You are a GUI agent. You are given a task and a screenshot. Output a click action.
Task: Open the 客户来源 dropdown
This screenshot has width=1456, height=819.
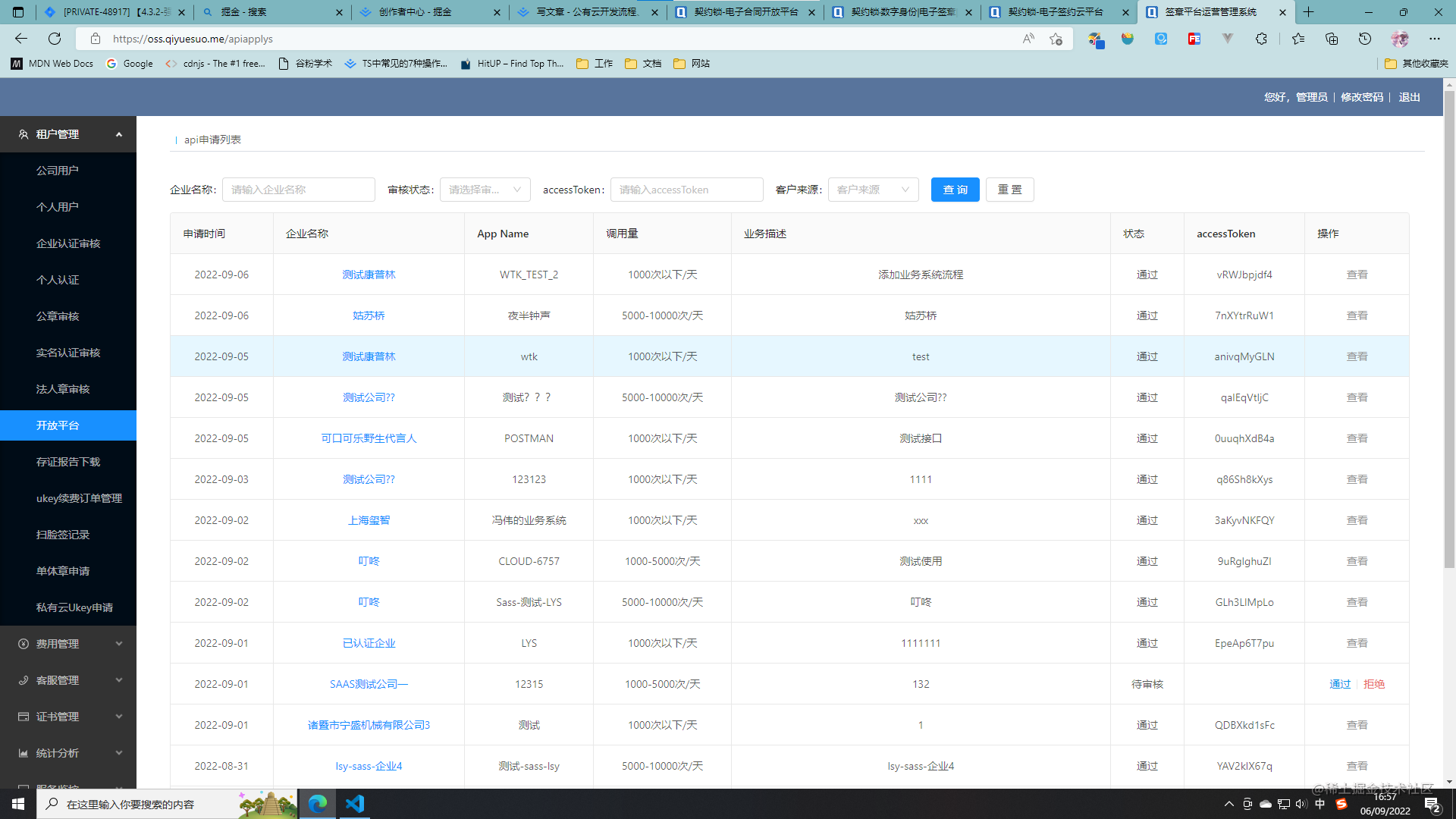click(x=873, y=190)
